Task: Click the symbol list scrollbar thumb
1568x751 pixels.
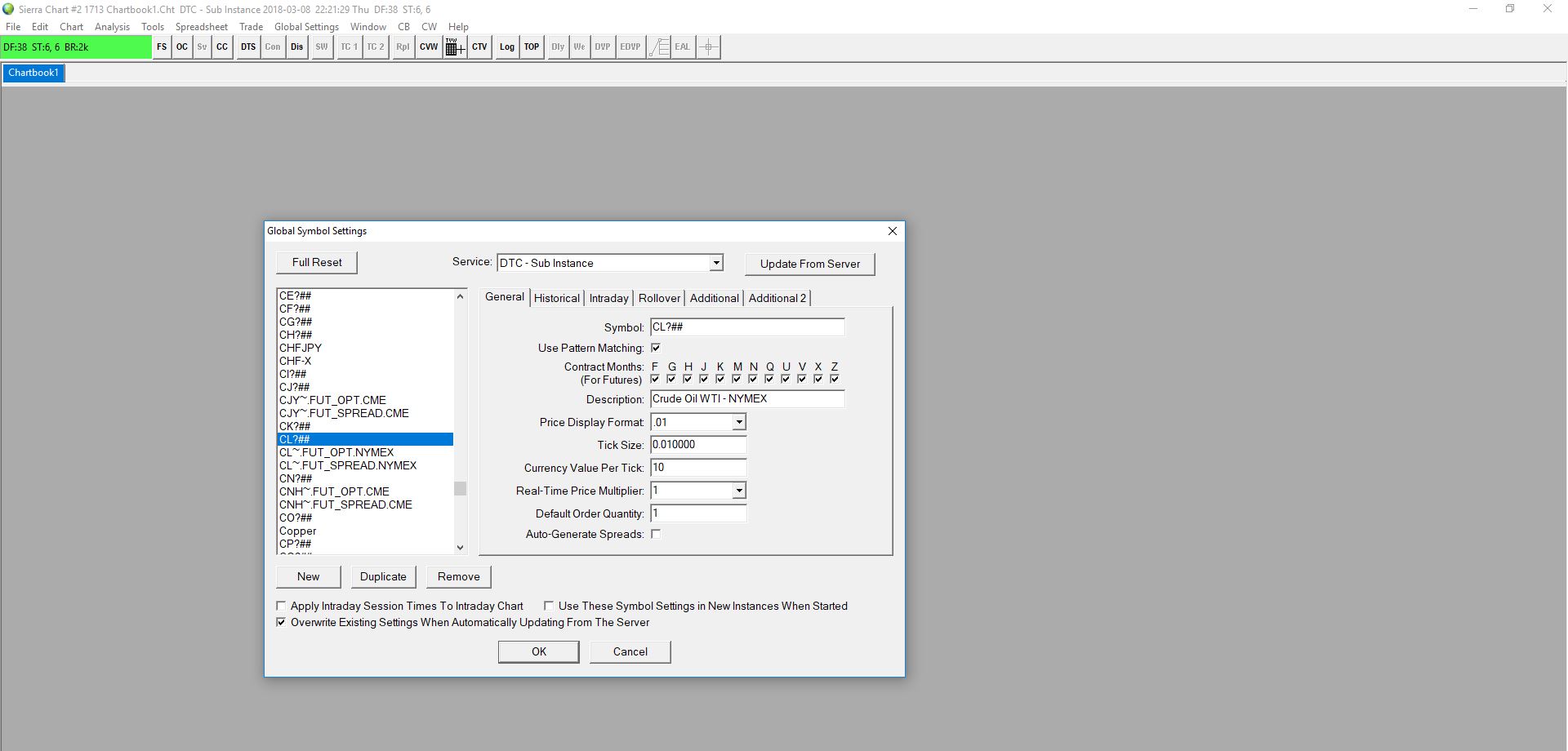Action: (x=460, y=488)
